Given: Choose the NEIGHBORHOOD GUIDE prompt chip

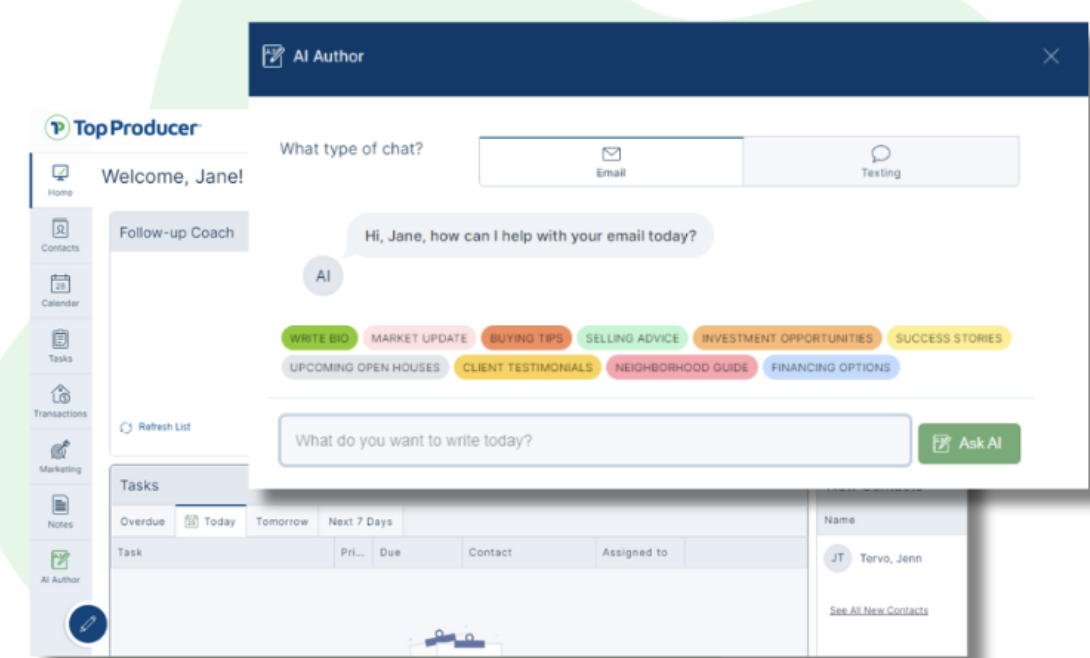Looking at the screenshot, I should pos(682,367).
